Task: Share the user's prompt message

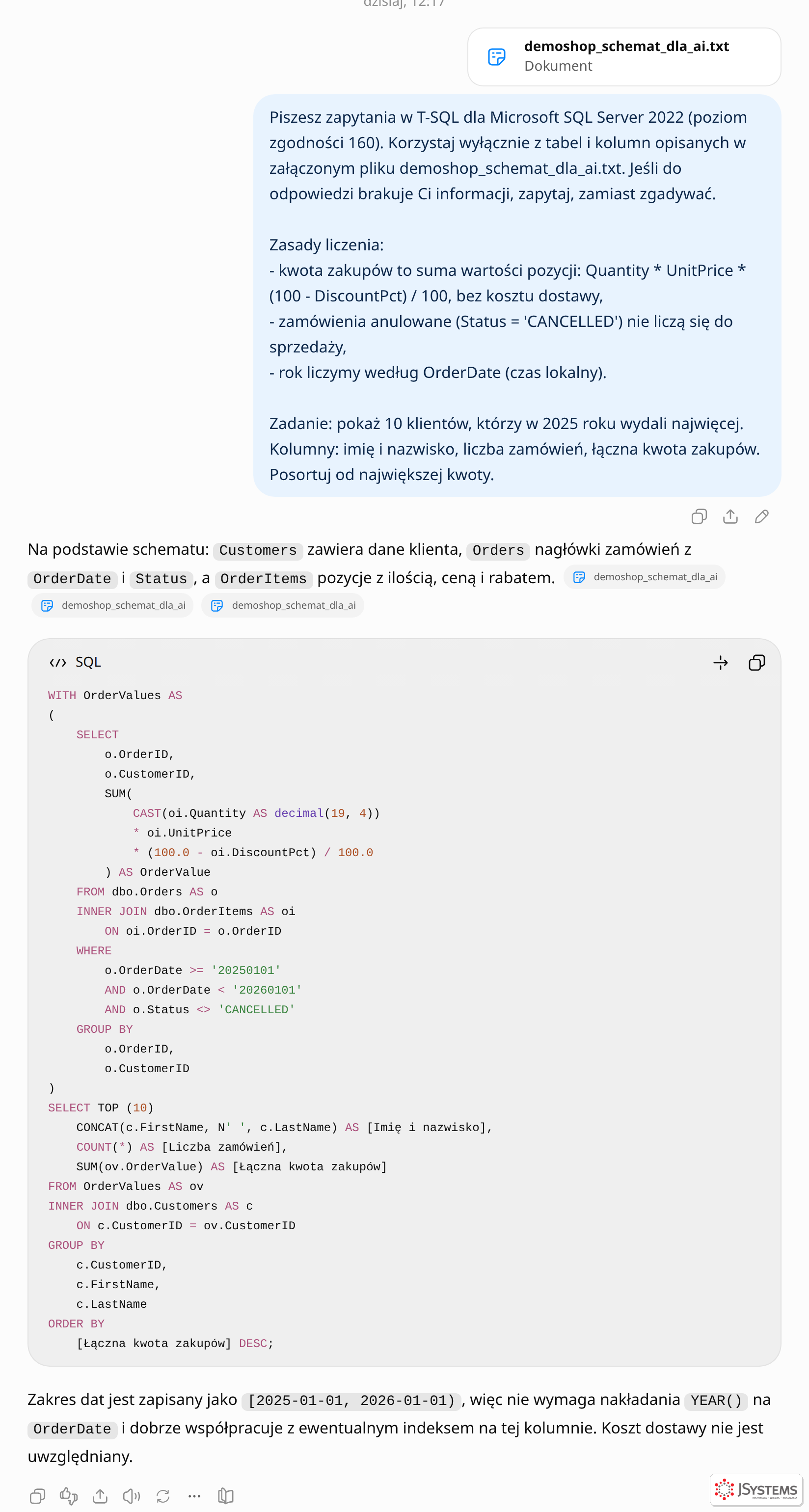Action: [730, 516]
